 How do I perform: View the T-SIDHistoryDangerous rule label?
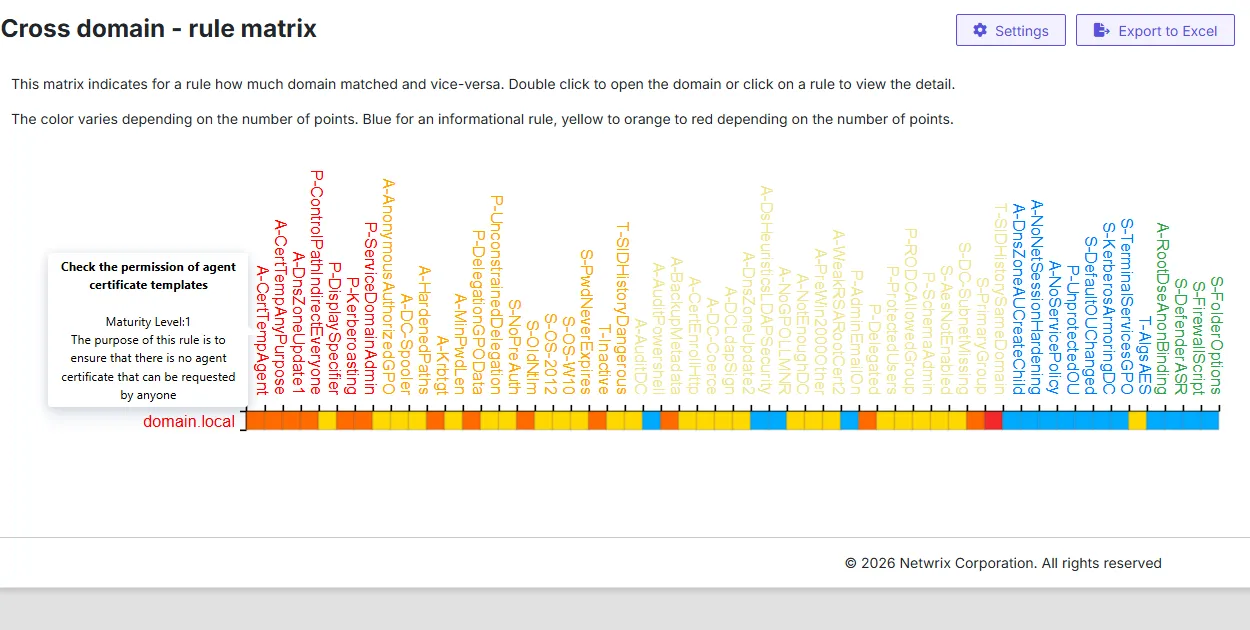[622, 308]
